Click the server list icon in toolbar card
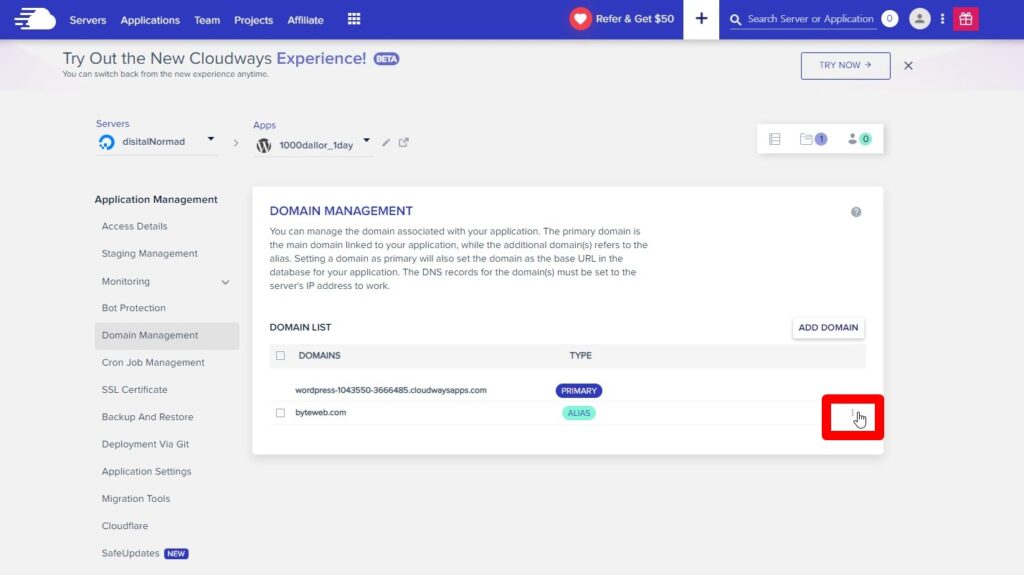Screen dimensions: 1024x575 pyautogui.click(x=775, y=139)
